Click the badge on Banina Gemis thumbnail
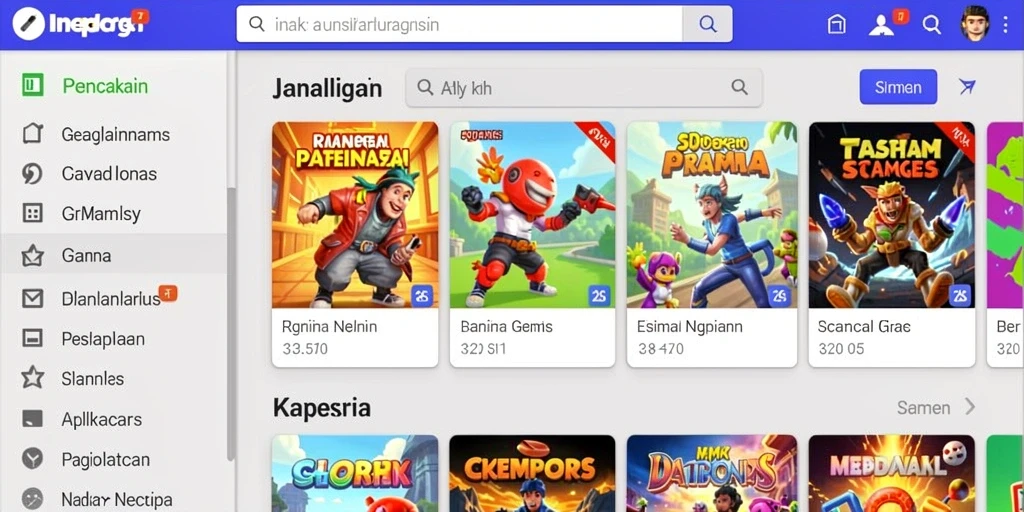This screenshot has width=1024, height=512. pyautogui.click(x=599, y=296)
